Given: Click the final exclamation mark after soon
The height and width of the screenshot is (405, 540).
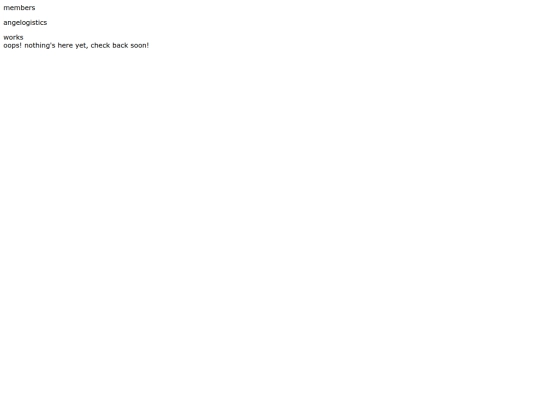Looking at the screenshot, I should tap(148, 45).
